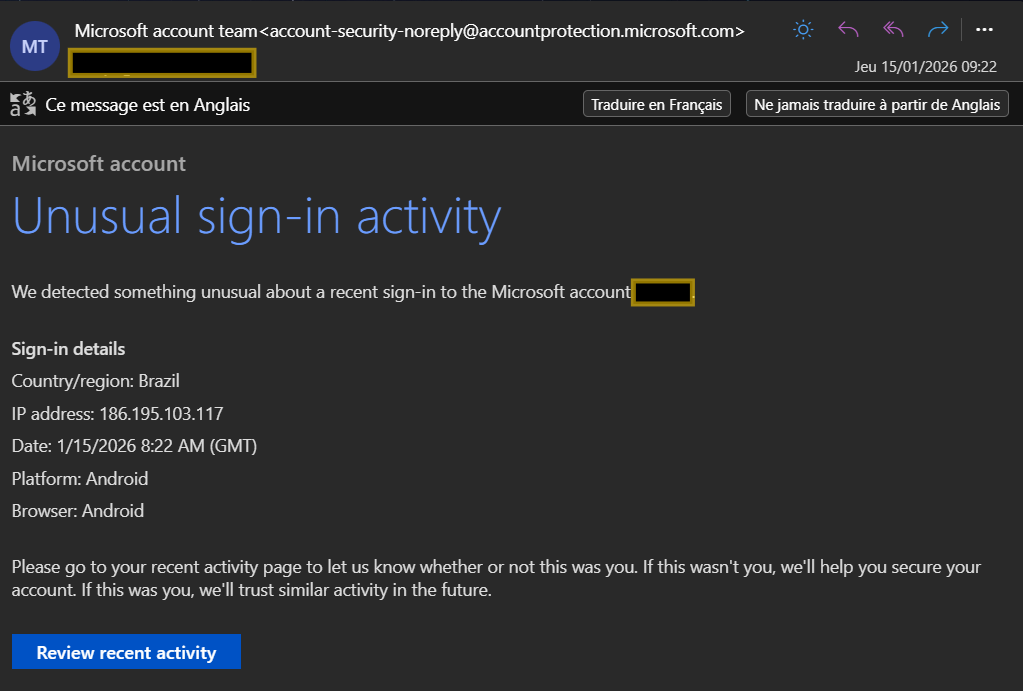Forward this message with arrow icon
This screenshot has height=691, width=1023.
tap(937, 30)
